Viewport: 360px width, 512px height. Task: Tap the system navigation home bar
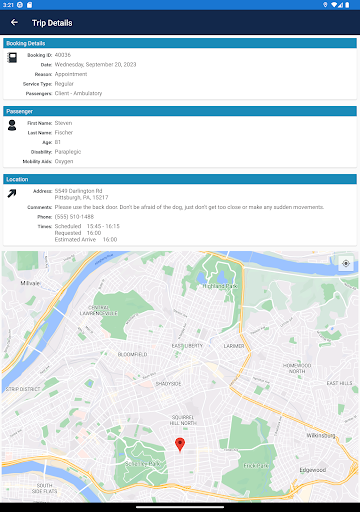180,508
